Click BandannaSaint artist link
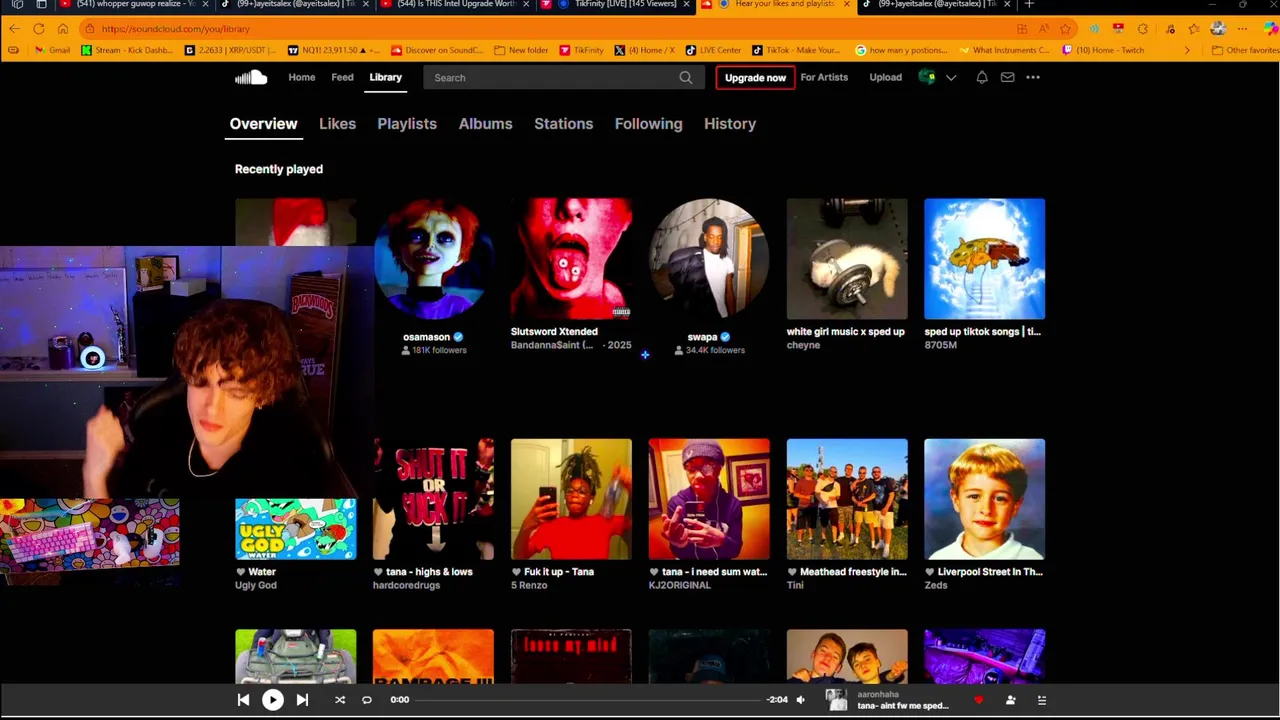Screen dimensions: 1280x720 point(551,346)
